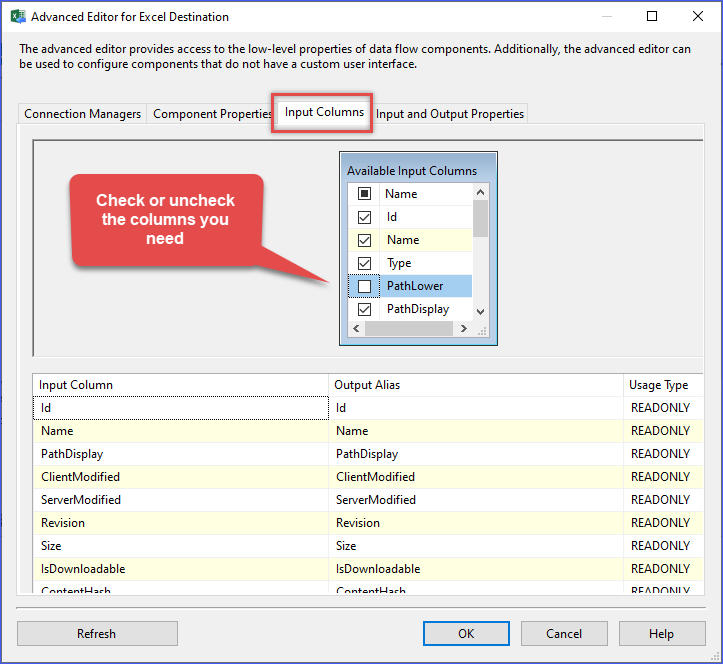Viewport: 723px width, 664px height.
Task: Click the horizontal scrollbar thumb in the column list
Action: pyautogui.click(x=409, y=328)
